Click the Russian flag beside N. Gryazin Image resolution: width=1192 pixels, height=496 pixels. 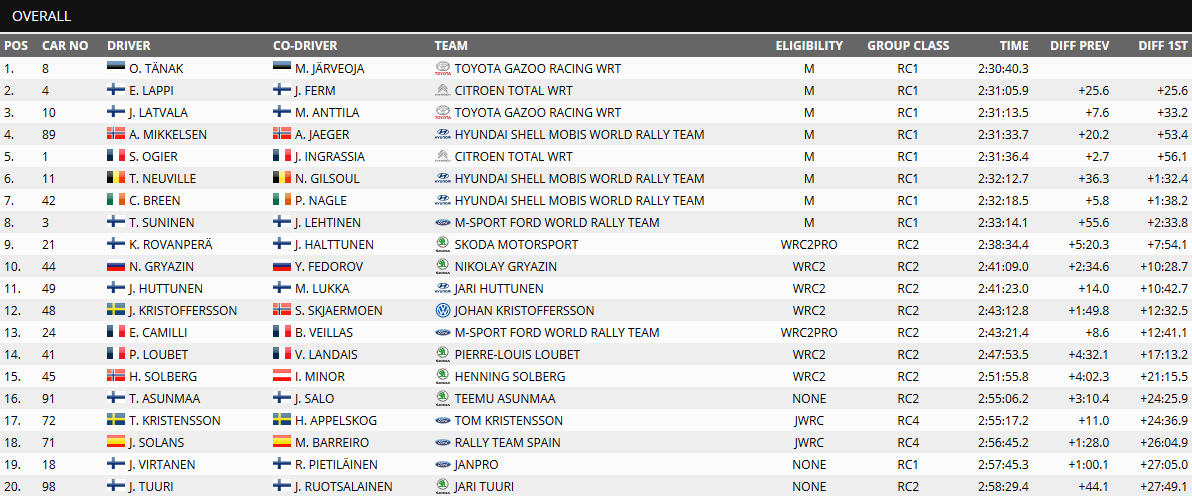point(116,267)
